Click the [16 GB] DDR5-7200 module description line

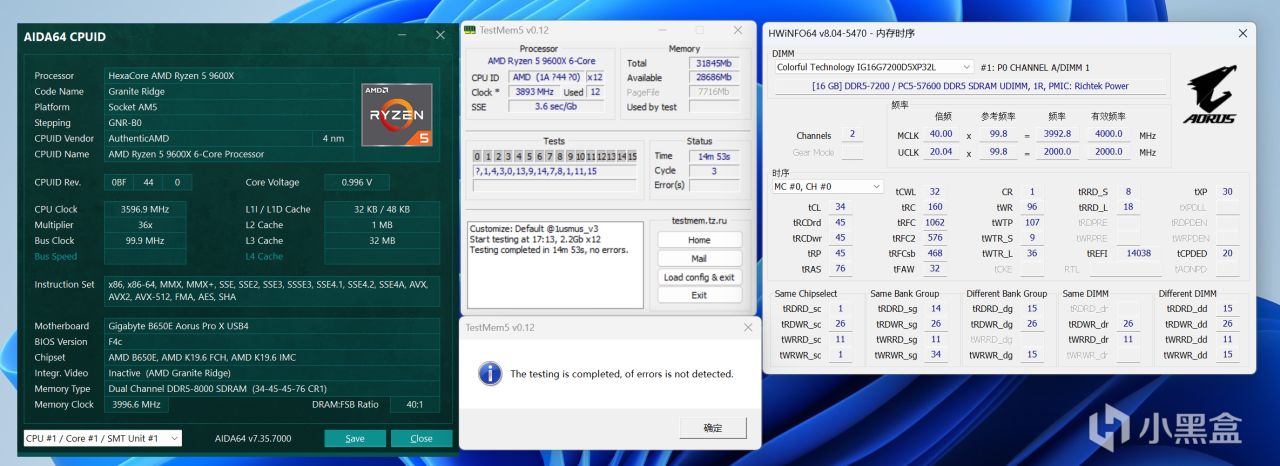tap(970, 86)
